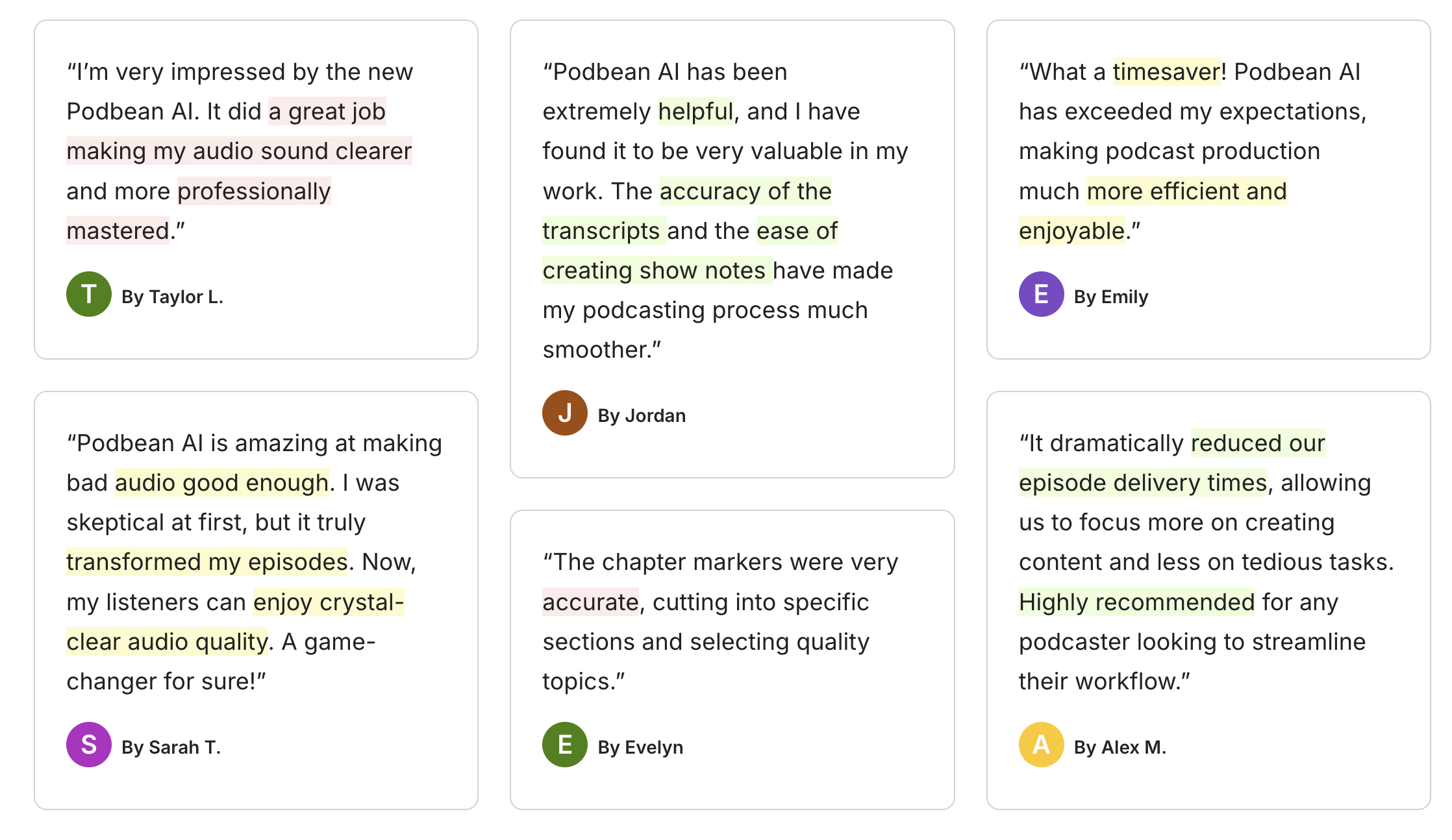Viewport: 1452px width, 840px height.
Task: Click highlighted phrase 'episode delivery times'
Action: [1143, 483]
